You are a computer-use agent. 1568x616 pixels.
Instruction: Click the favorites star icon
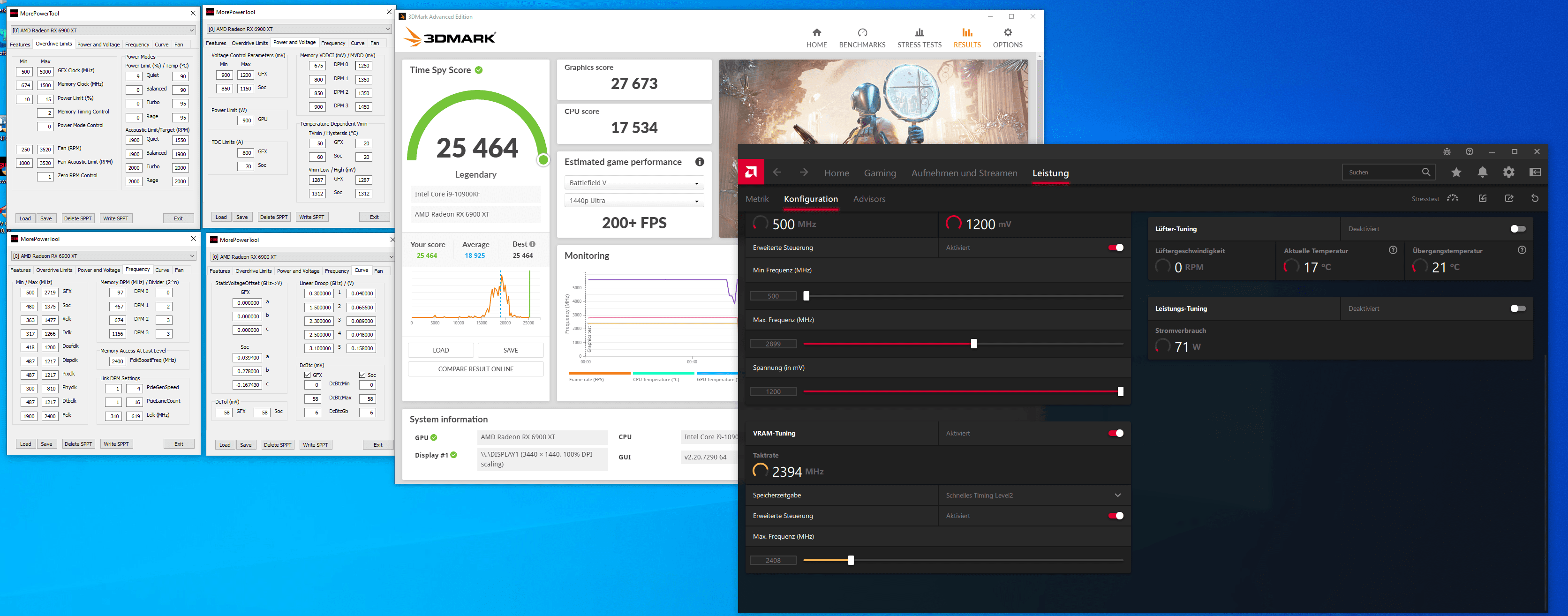click(1456, 172)
